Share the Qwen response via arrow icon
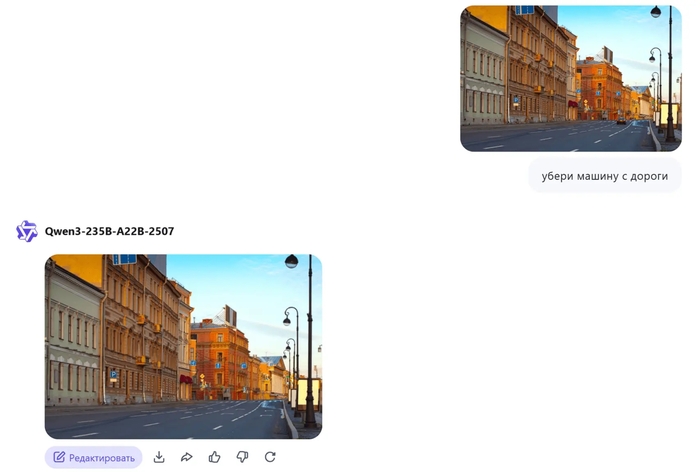This screenshot has width=700, height=475. point(187,457)
